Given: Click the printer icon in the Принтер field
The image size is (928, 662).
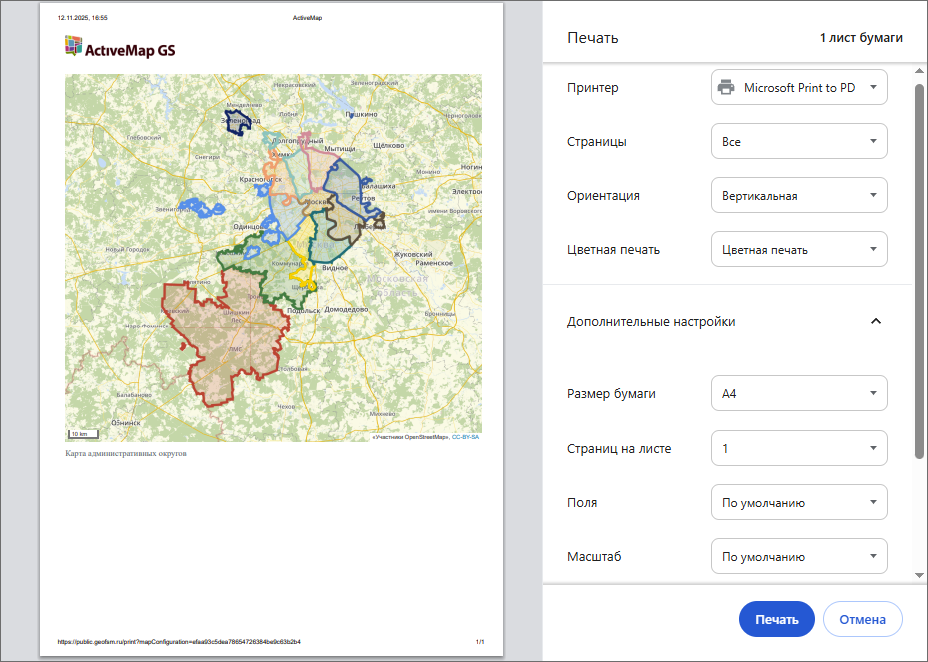Looking at the screenshot, I should 726,88.
